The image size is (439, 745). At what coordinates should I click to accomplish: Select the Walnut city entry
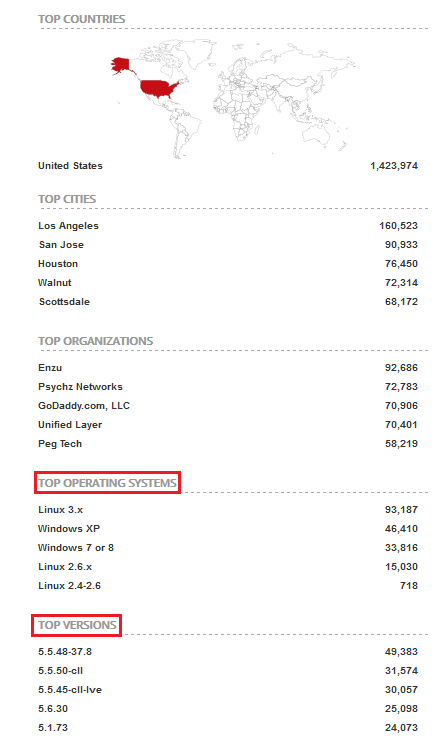55,283
